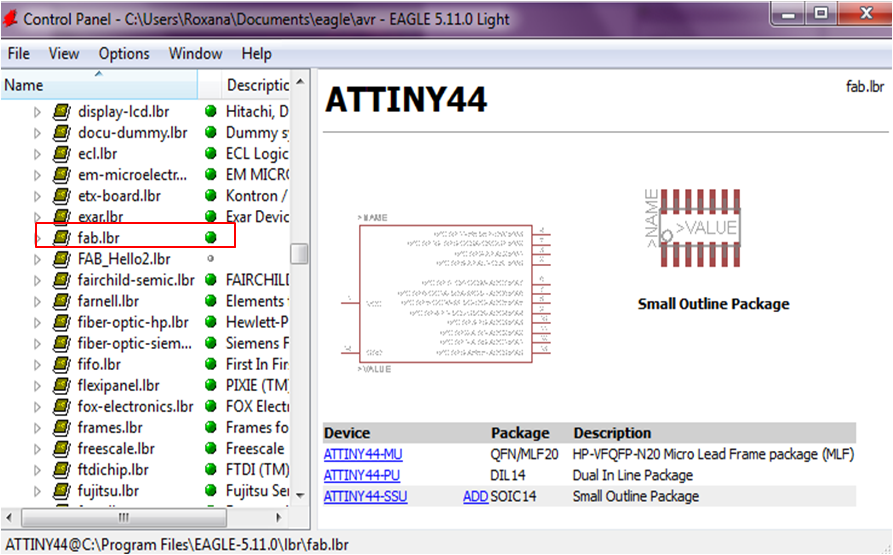The height and width of the screenshot is (555, 893).
Task: Click the fifo.lbr library book icon
Action: (x=62, y=364)
